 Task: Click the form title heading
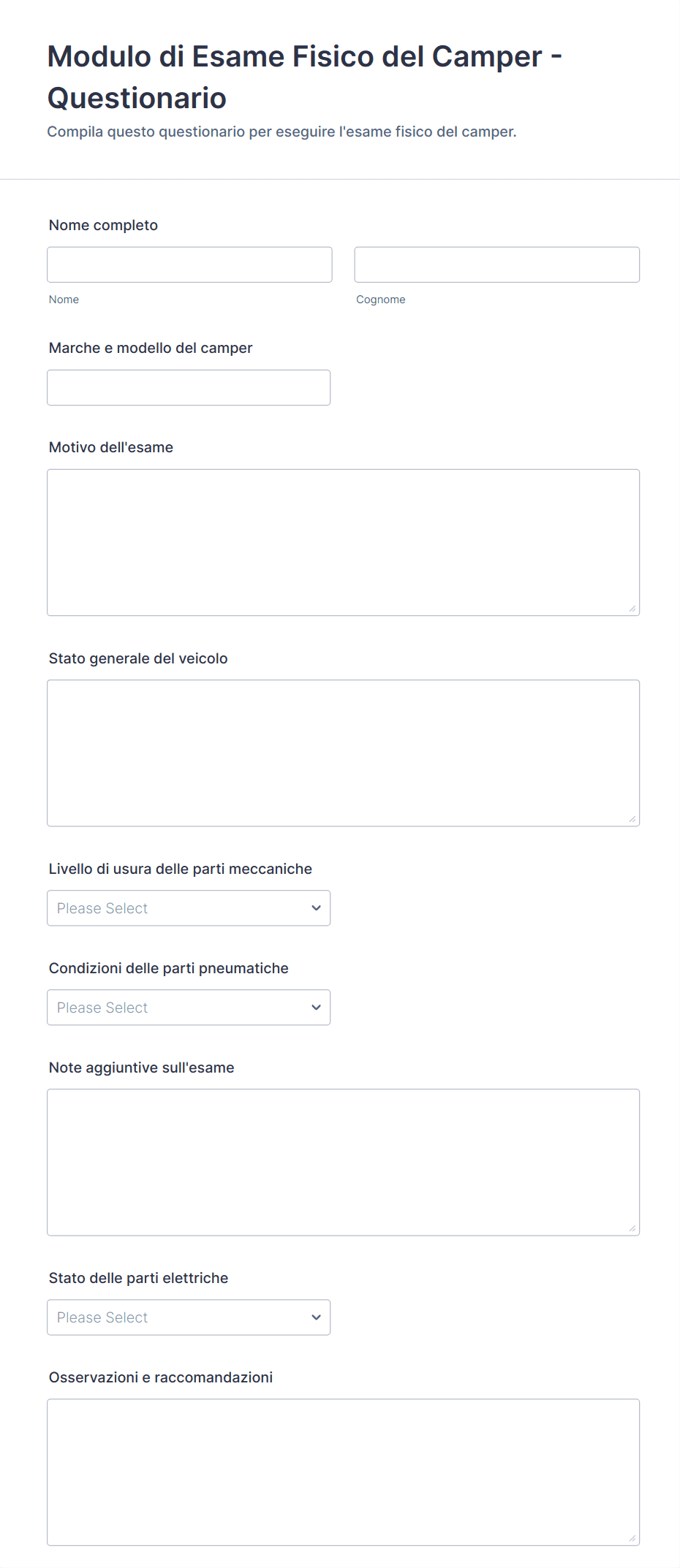tap(304, 77)
